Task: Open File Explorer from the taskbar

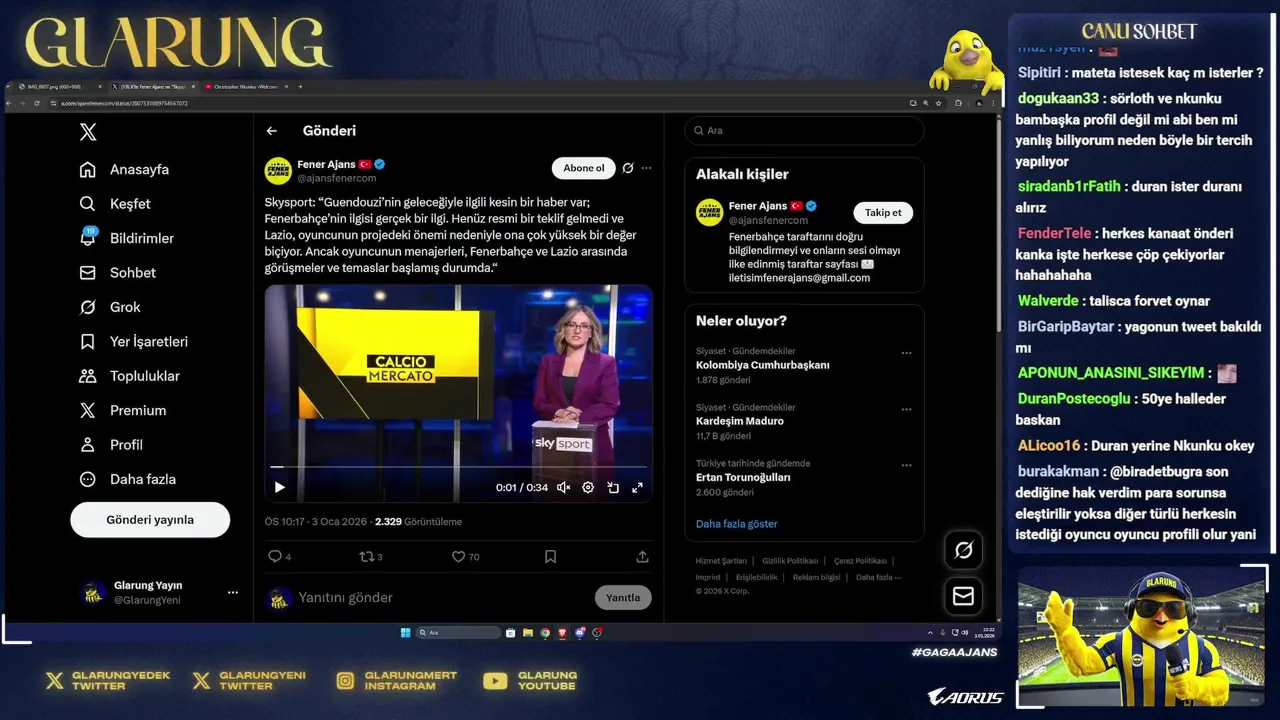Action: click(x=527, y=632)
